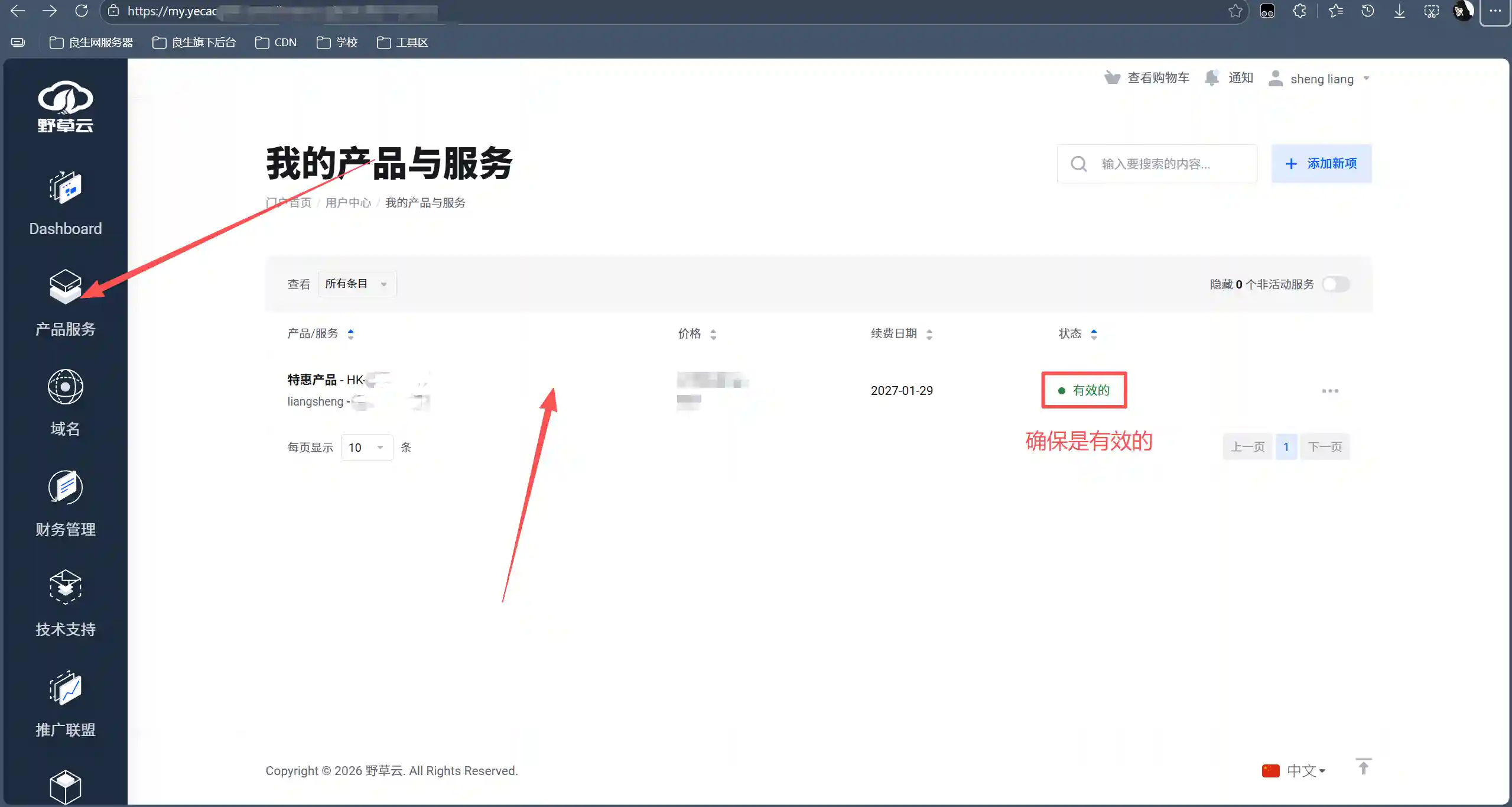1512x807 pixels.
Task: Bookmark the page with star icon
Action: tap(1235, 11)
